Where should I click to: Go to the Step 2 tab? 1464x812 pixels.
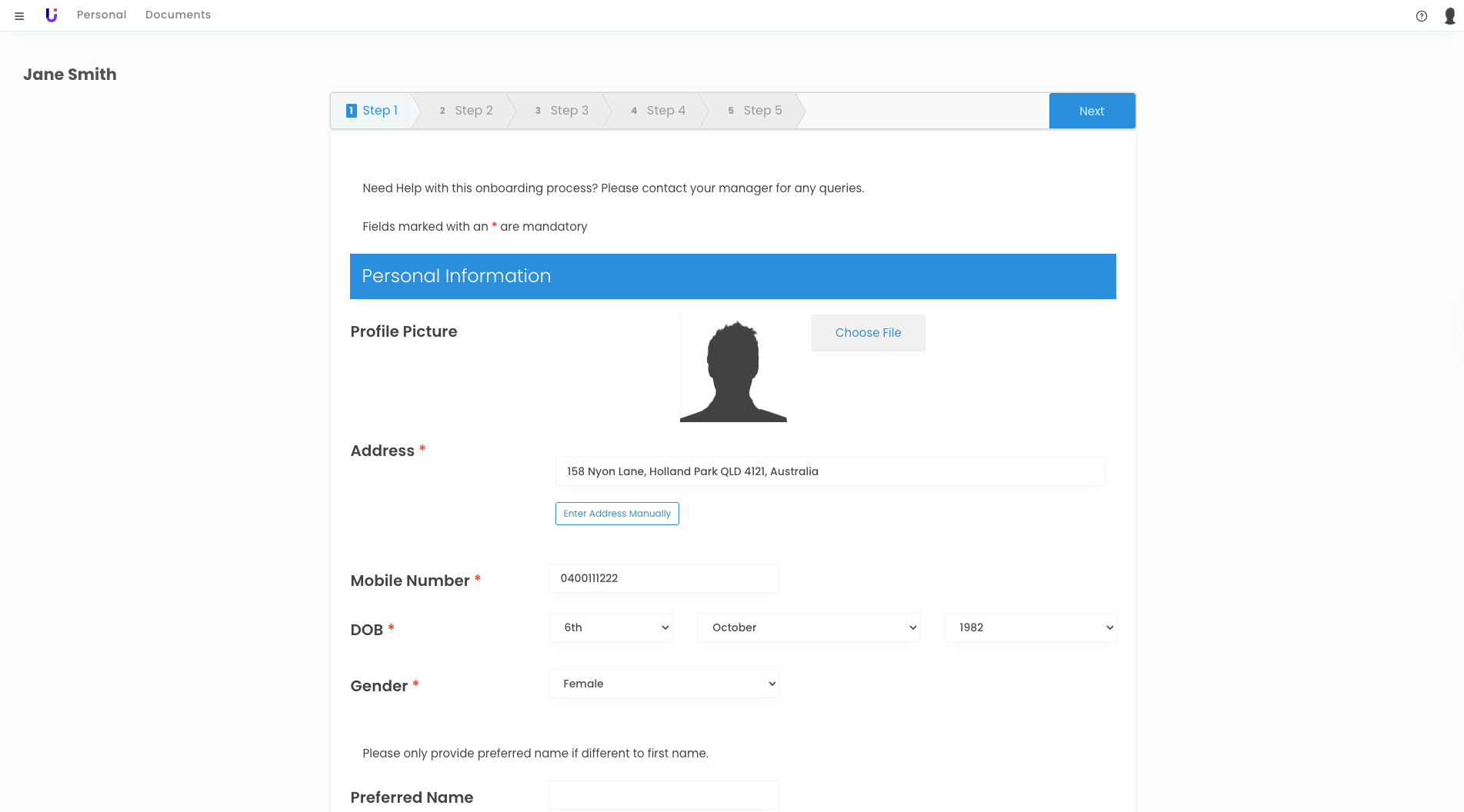[465, 111]
